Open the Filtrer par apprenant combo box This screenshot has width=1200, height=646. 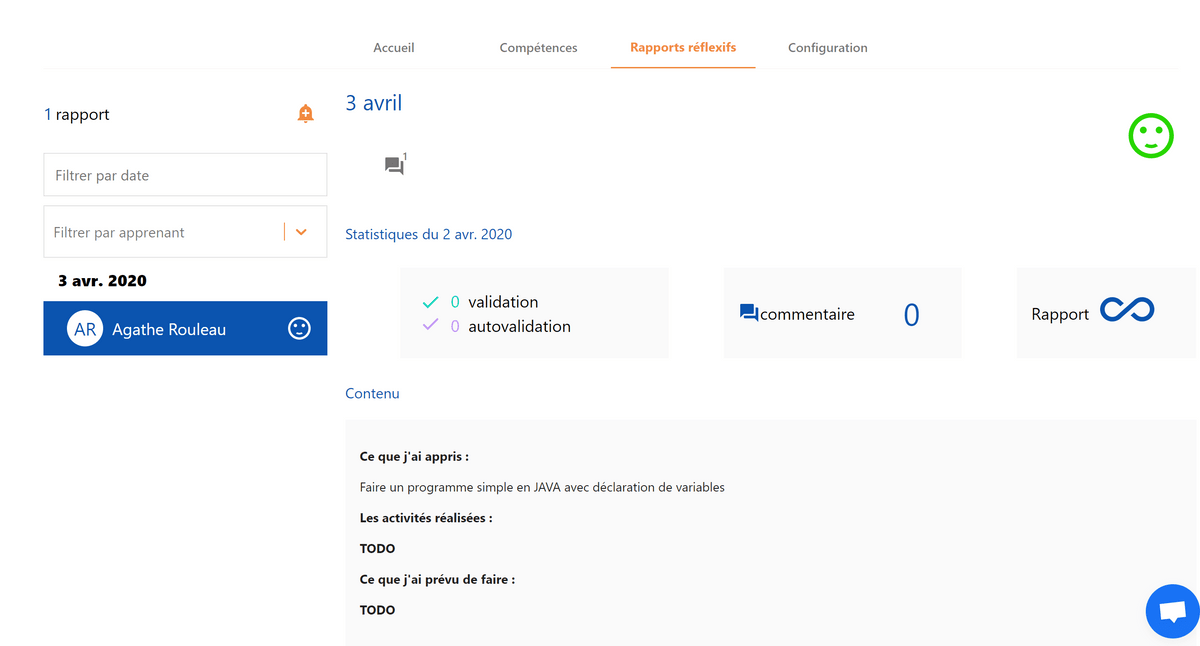[185, 232]
